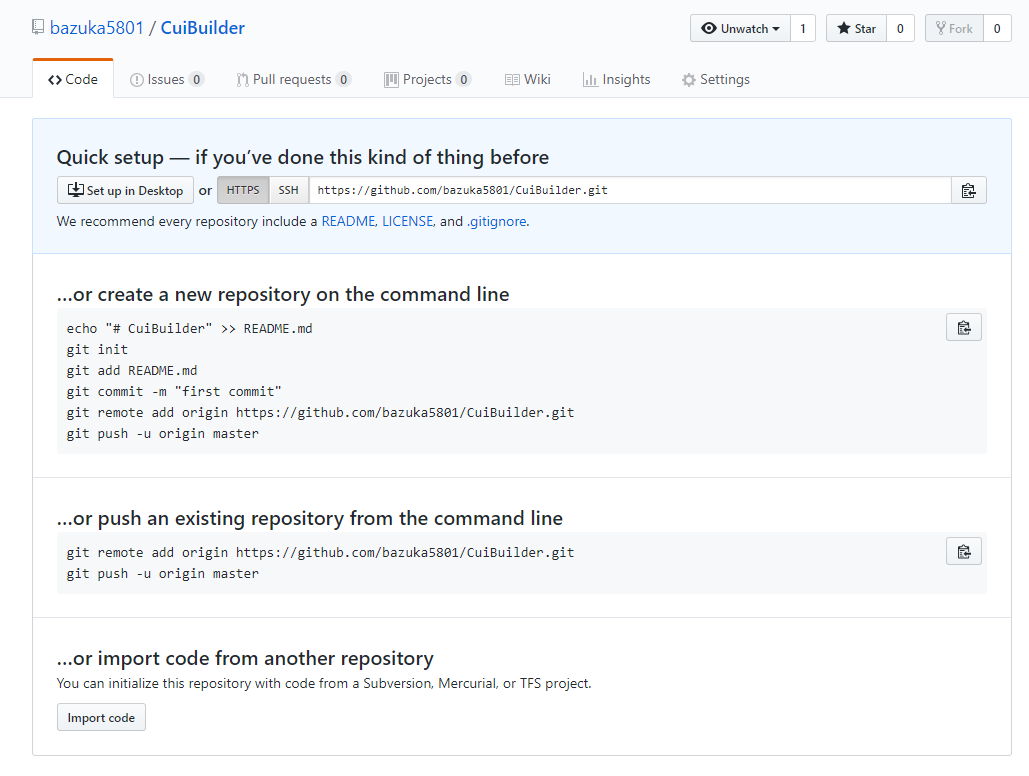Select the Code tab
This screenshot has height=776, width=1029.
pos(73,79)
